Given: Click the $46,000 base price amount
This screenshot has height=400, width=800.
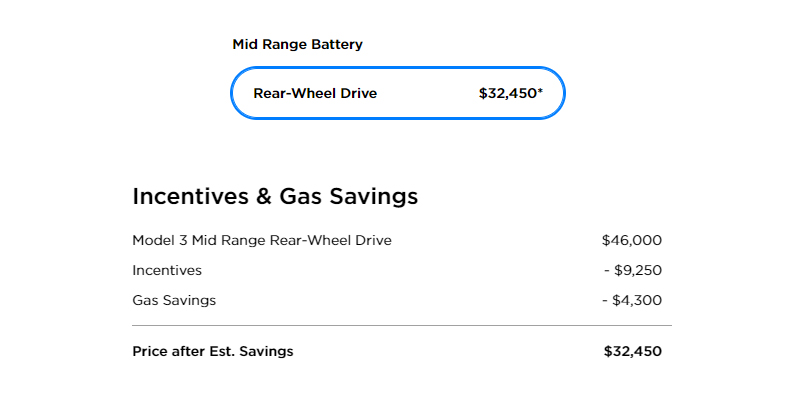Looking at the screenshot, I should 631,241.
